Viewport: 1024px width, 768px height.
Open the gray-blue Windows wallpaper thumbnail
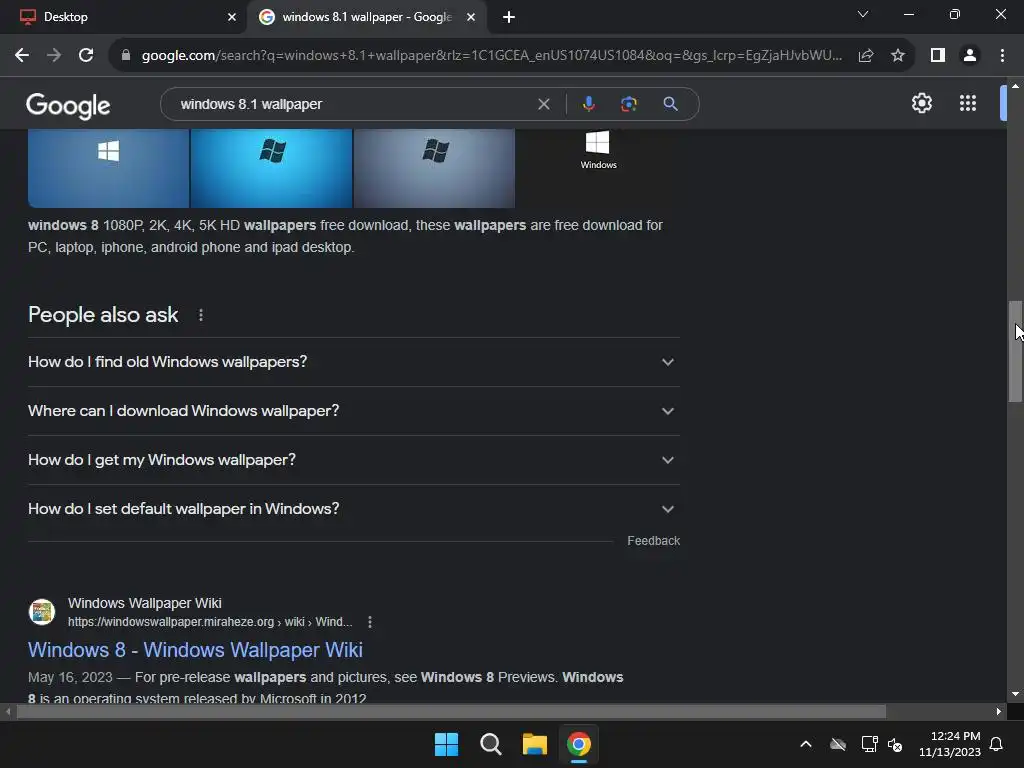click(x=434, y=168)
